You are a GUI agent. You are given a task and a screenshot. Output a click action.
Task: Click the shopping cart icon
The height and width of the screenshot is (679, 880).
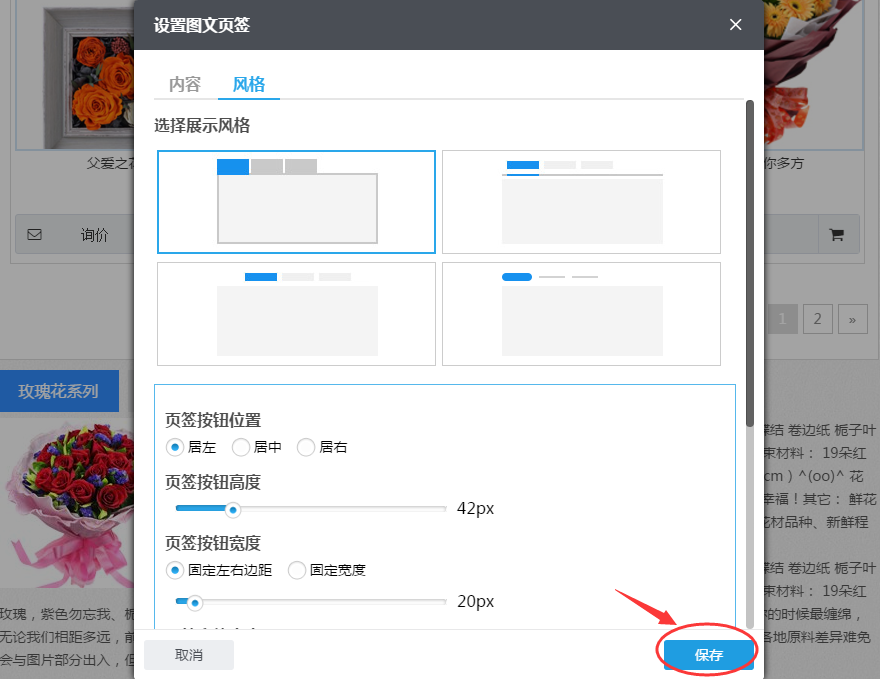838,234
